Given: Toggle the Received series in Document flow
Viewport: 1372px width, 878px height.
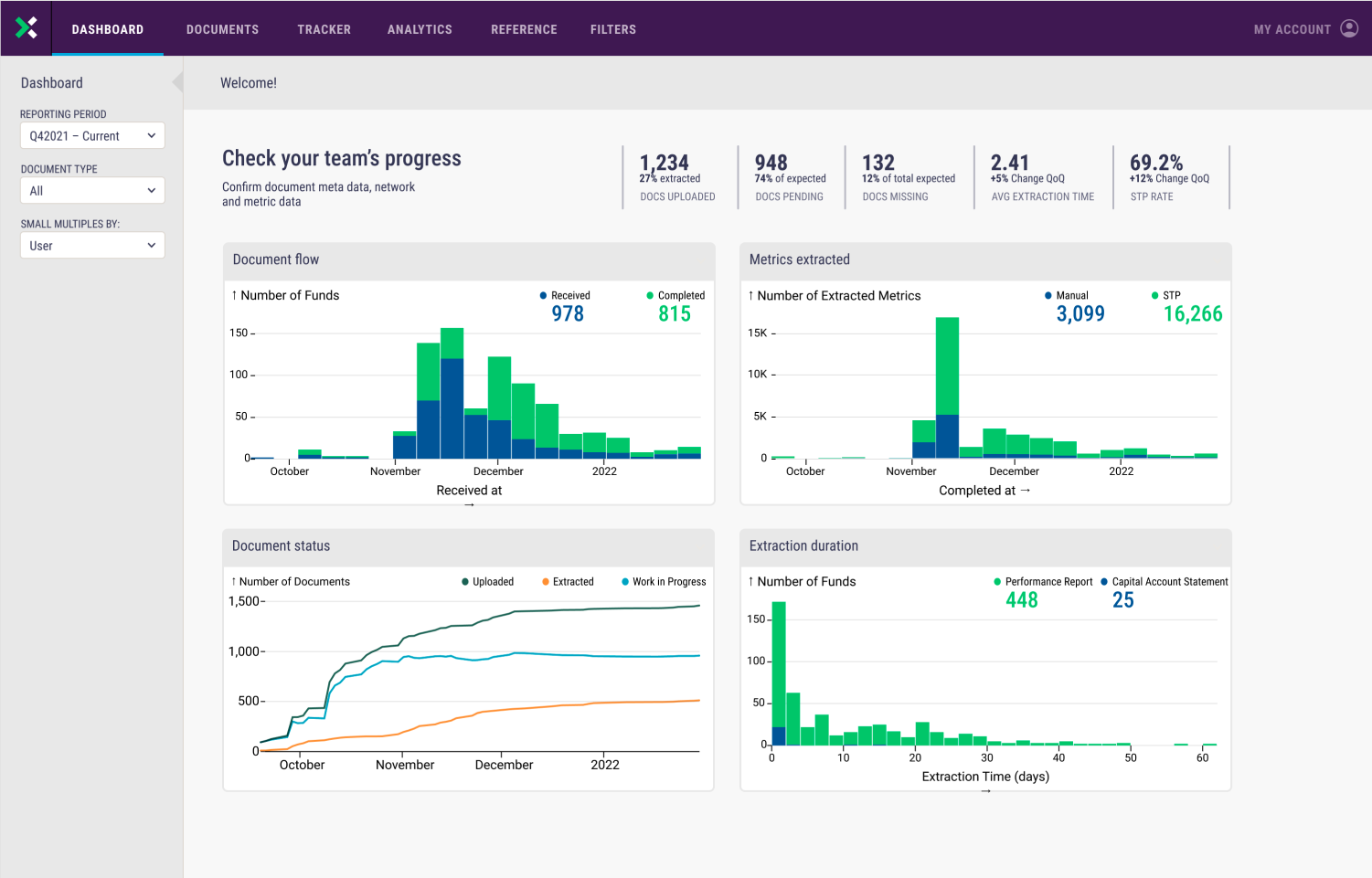Looking at the screenshot, I should (x=541, y=295).
